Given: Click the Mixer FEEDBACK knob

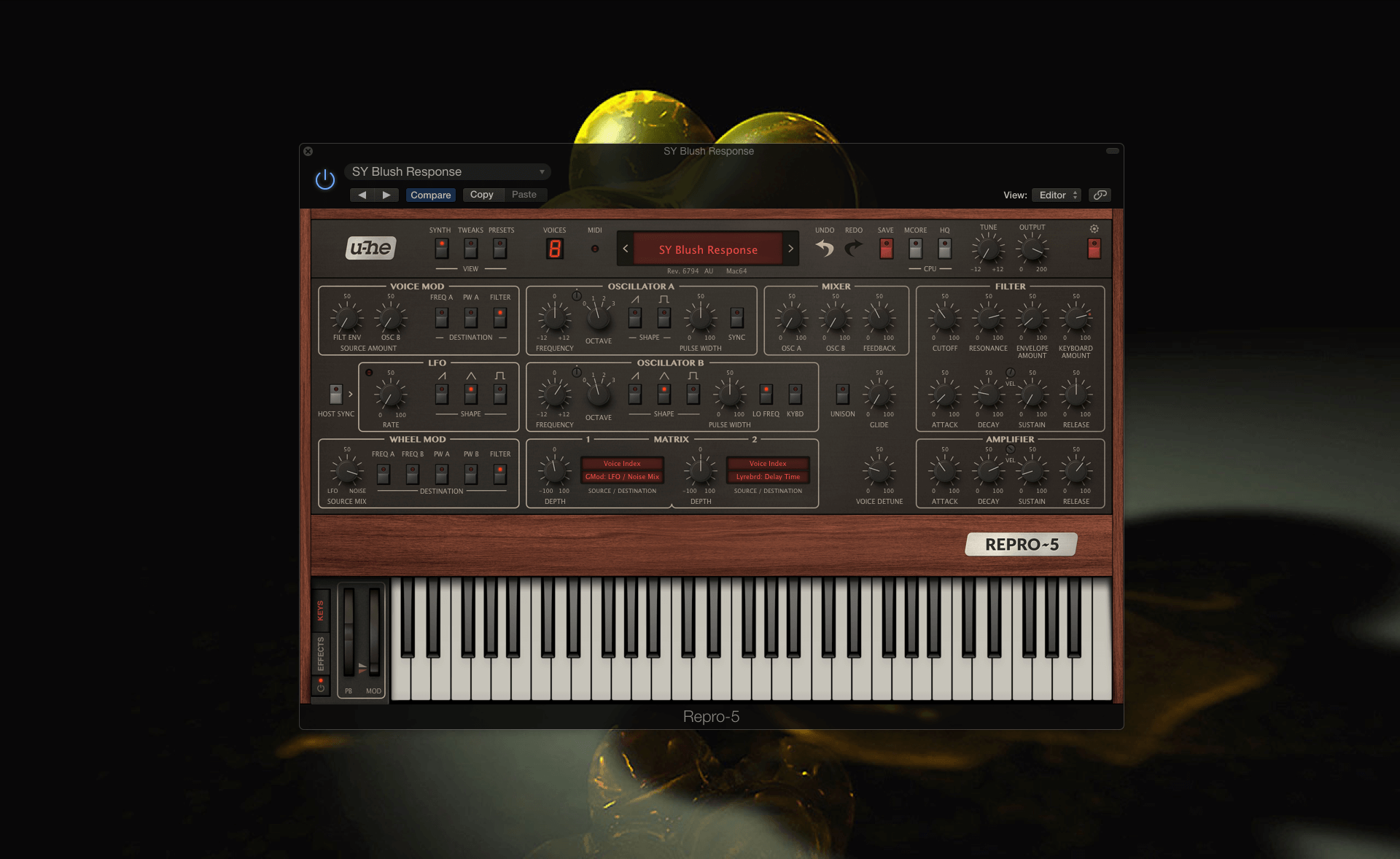Looking at the screenshot, I should pos(879,318).
